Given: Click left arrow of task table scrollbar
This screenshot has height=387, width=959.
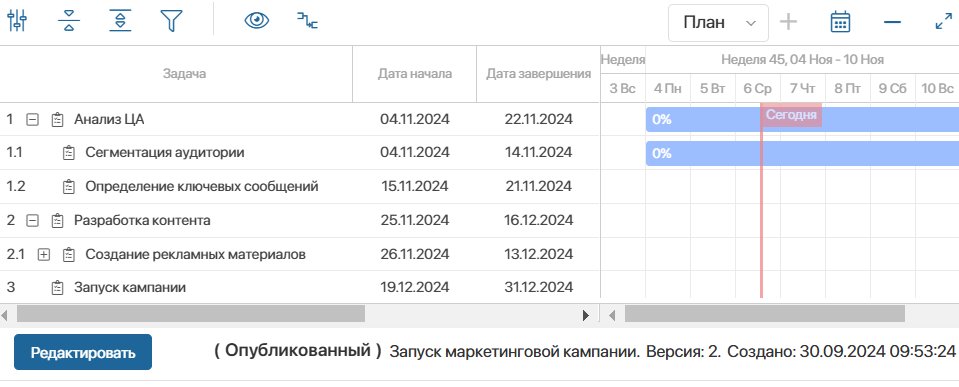Looking at the screenshot, I should pos(5,314).
